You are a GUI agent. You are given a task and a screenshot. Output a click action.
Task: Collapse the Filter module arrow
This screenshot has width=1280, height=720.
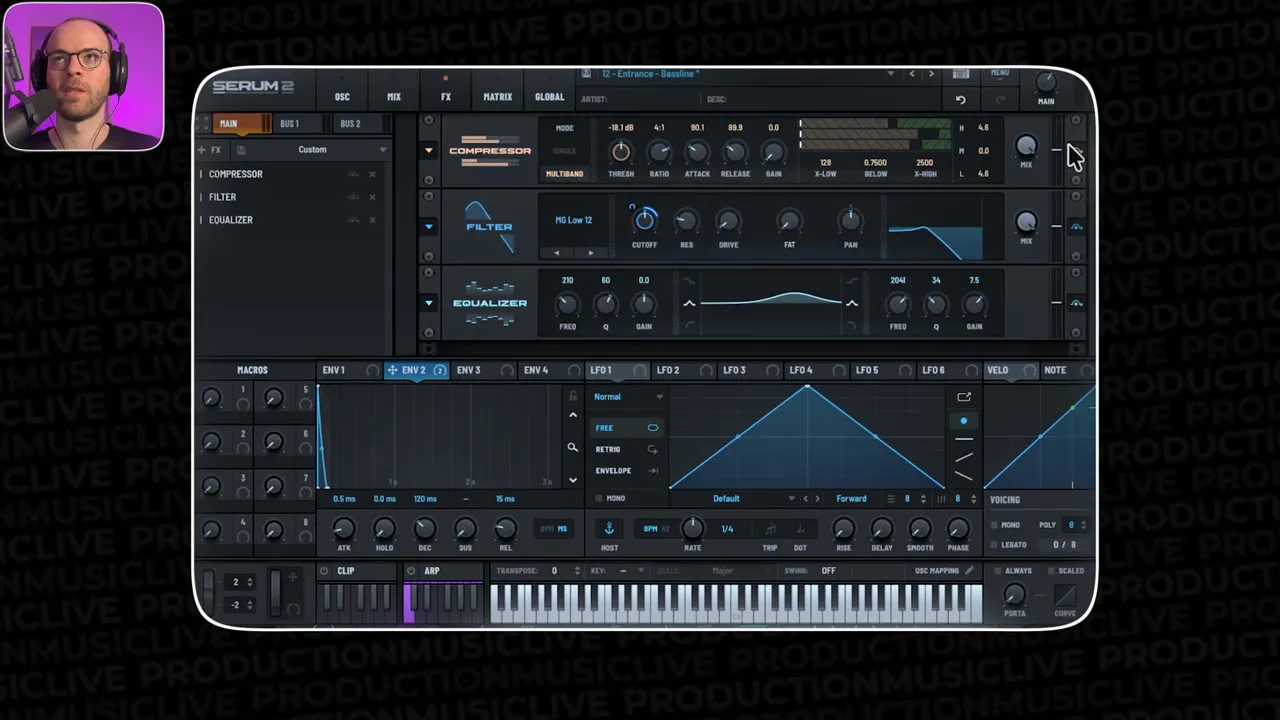click(429, 227)
